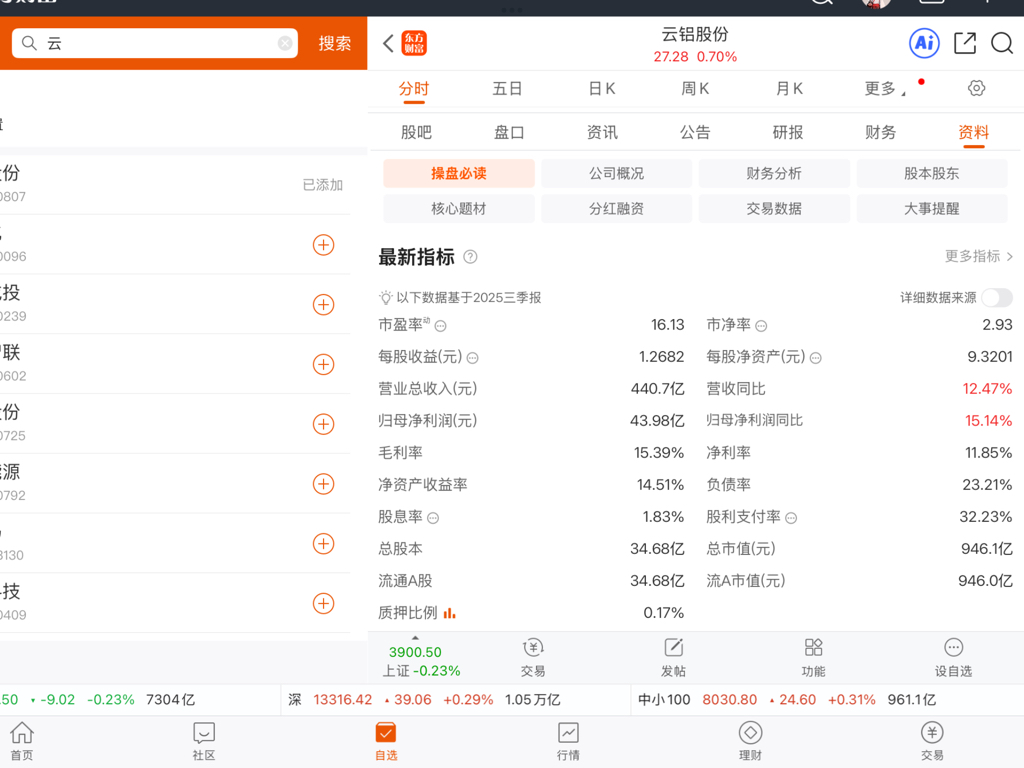
Task: Open 股息率 info bubble icon
Action: coord(433,518)
